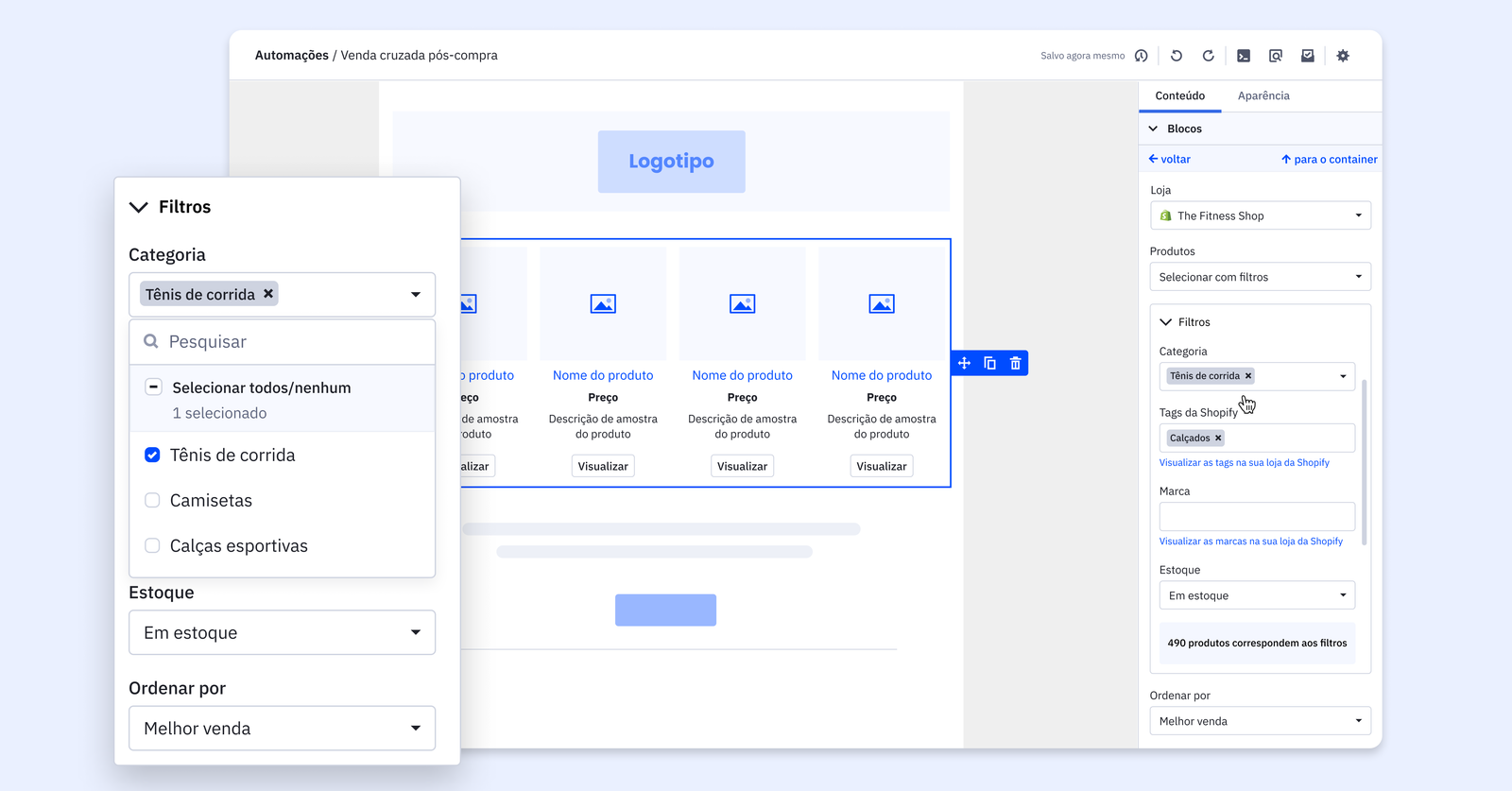Open the Loja dropdown The Fitness Shop

coord(1260,215)
